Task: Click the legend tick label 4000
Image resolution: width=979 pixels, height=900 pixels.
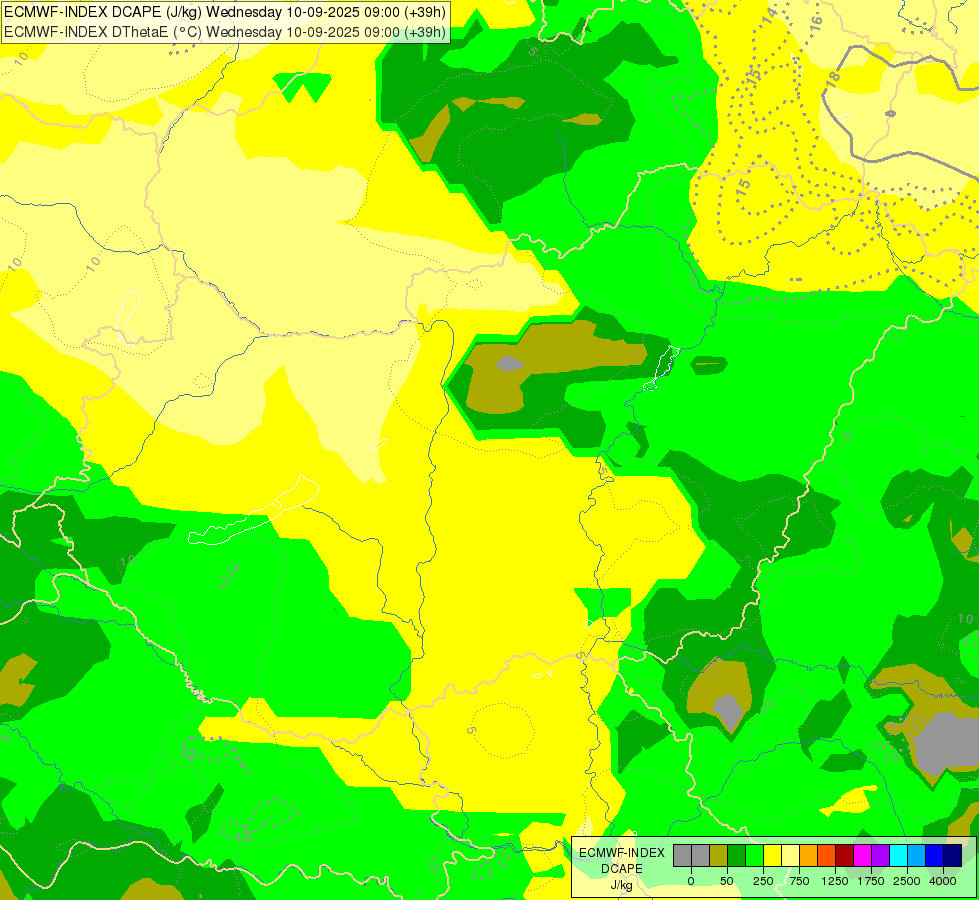Action: tap(943, 881)
